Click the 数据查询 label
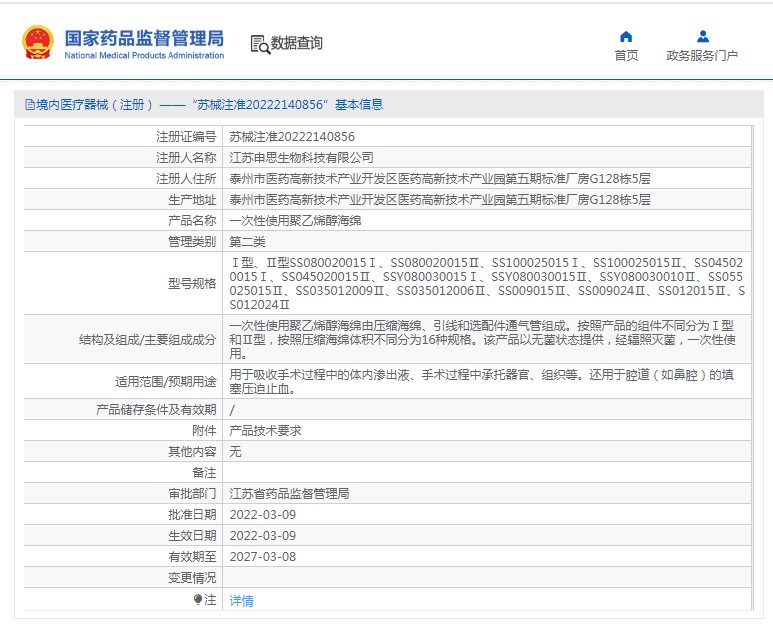The height and width of the screenshot is (627, 773). tap(296, 43)
